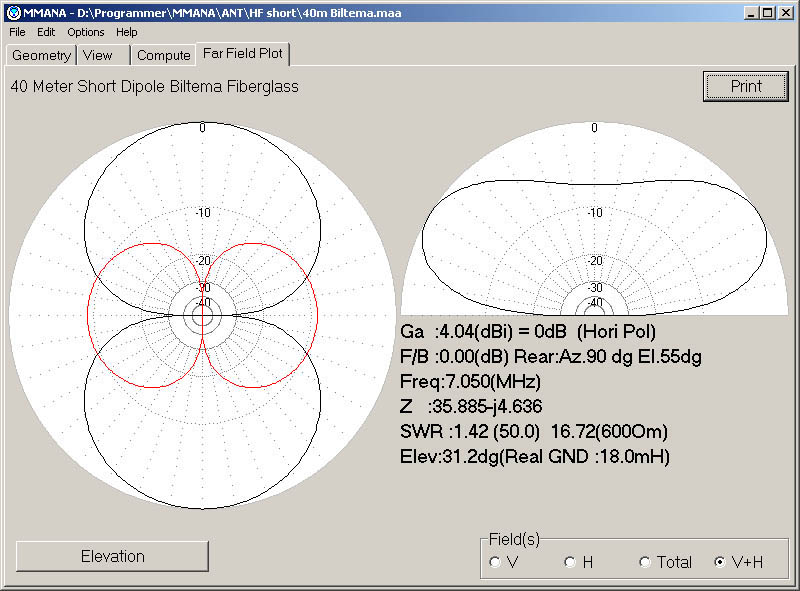Click the MMANA application icon in title bar

pos(14,12)
